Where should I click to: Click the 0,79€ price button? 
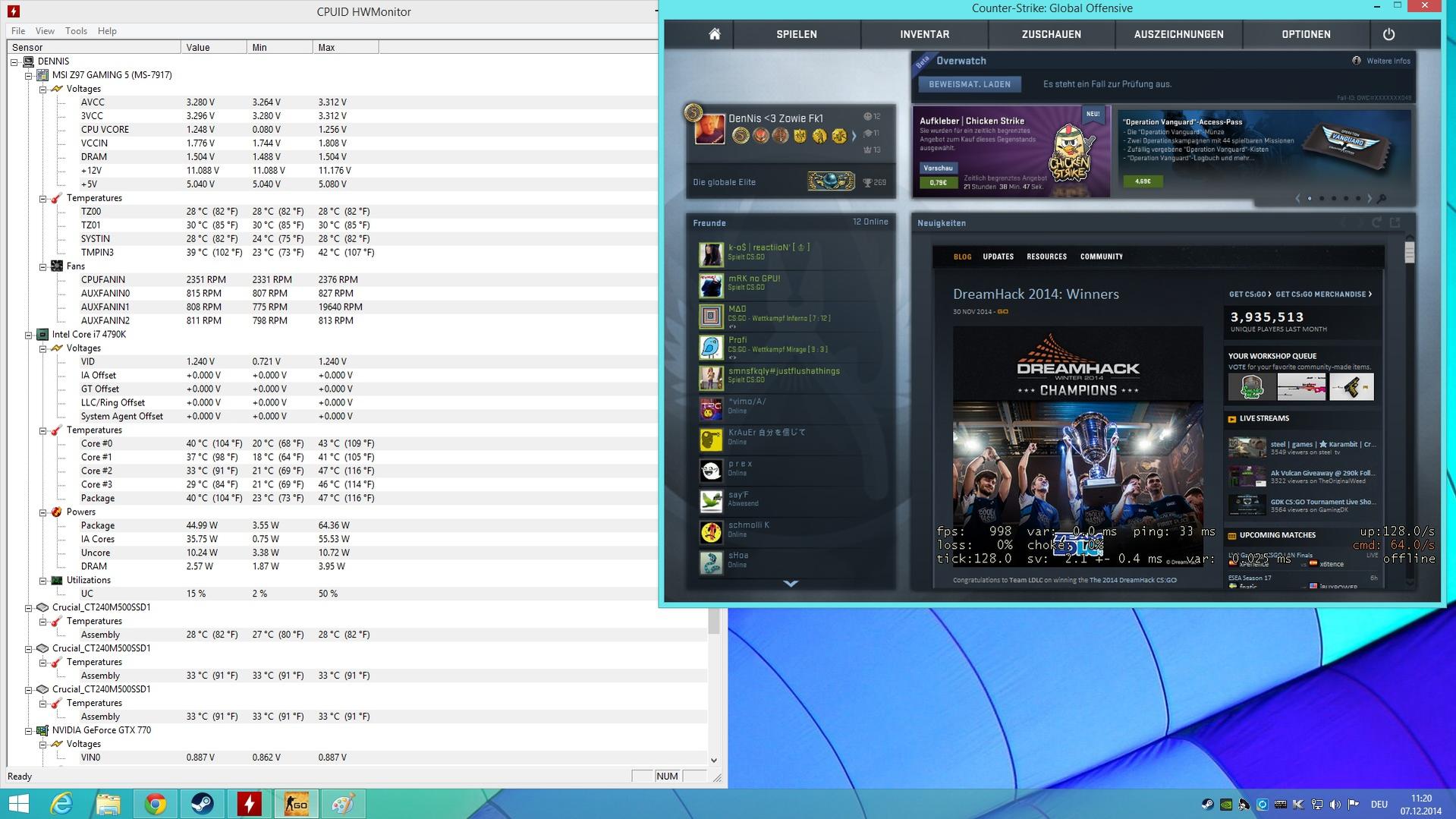938,182
